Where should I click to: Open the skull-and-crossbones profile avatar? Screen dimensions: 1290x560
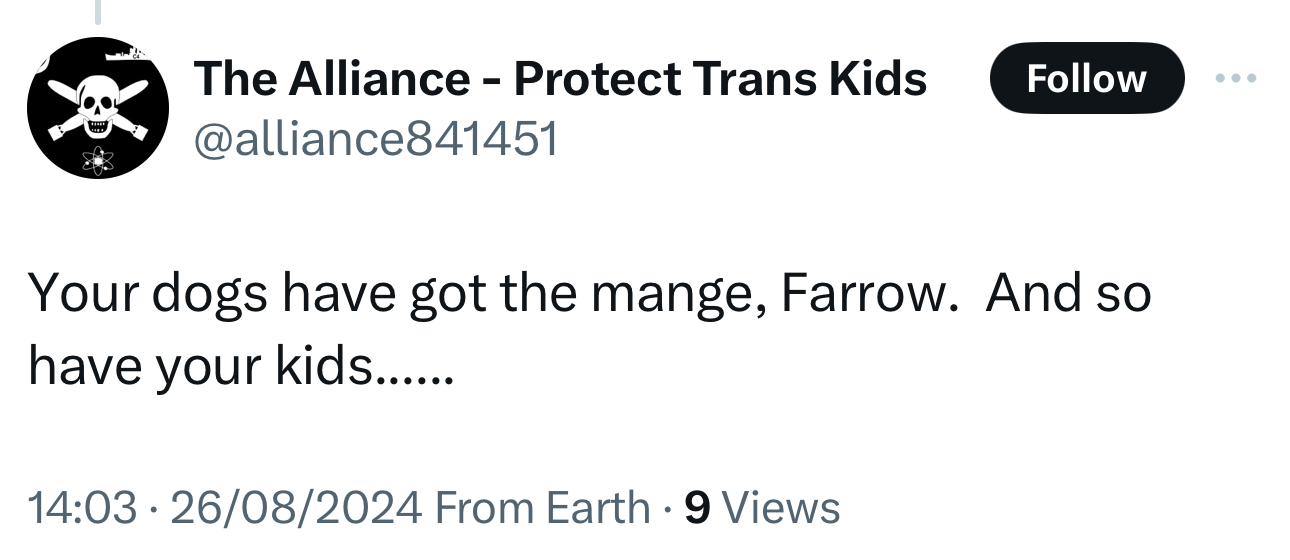tap(96, 108)
